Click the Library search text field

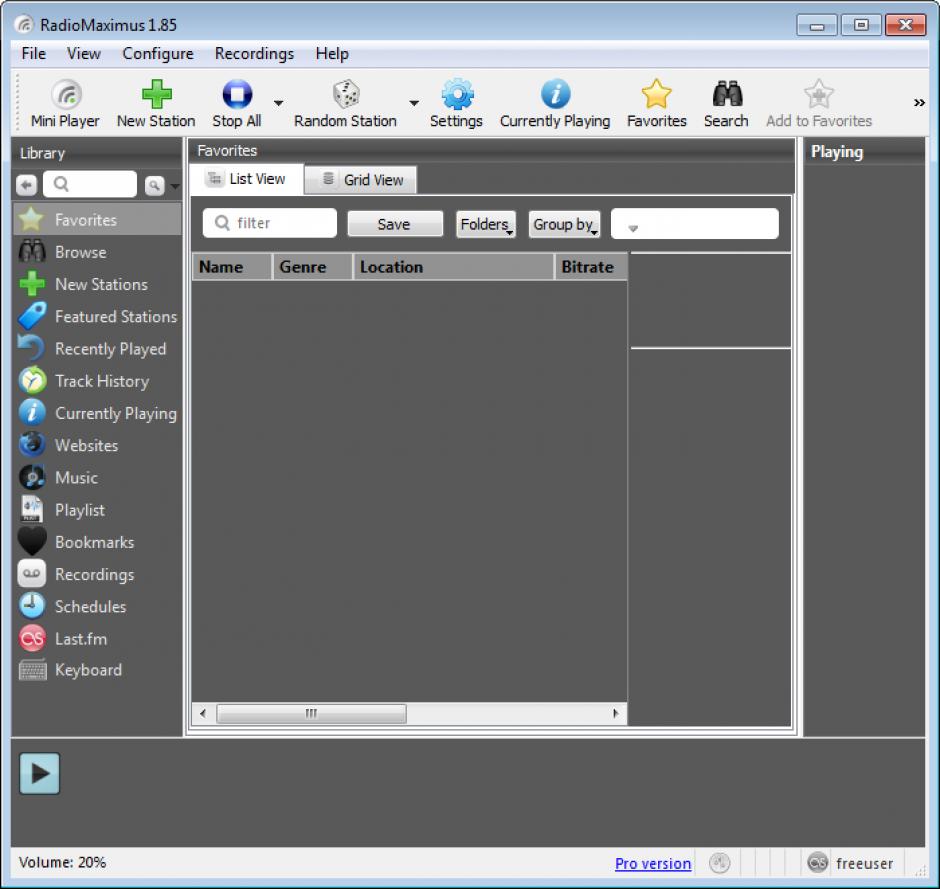(90, 184)
